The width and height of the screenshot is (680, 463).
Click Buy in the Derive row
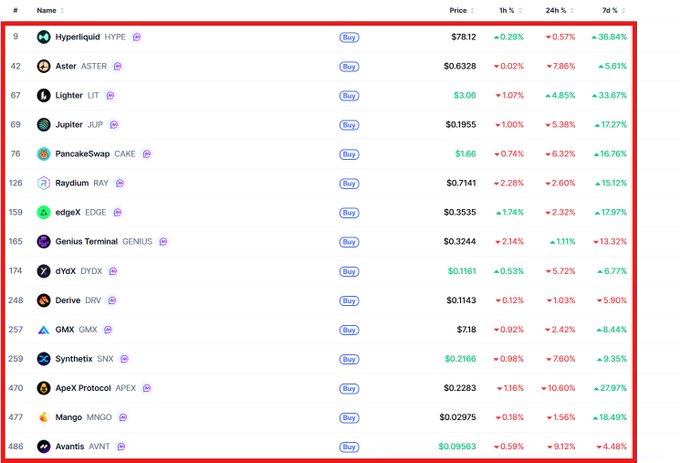coord(349,301)
